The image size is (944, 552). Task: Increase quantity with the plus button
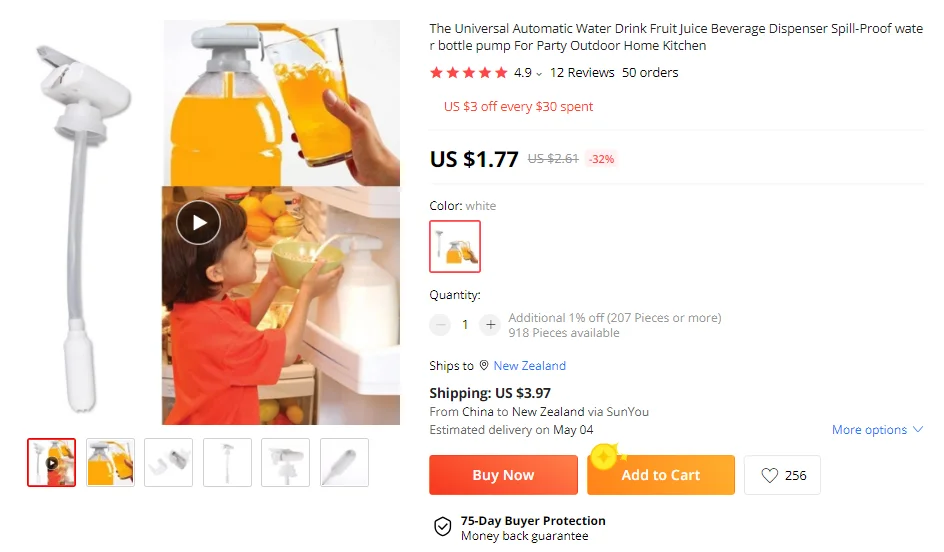coord(490,325)
